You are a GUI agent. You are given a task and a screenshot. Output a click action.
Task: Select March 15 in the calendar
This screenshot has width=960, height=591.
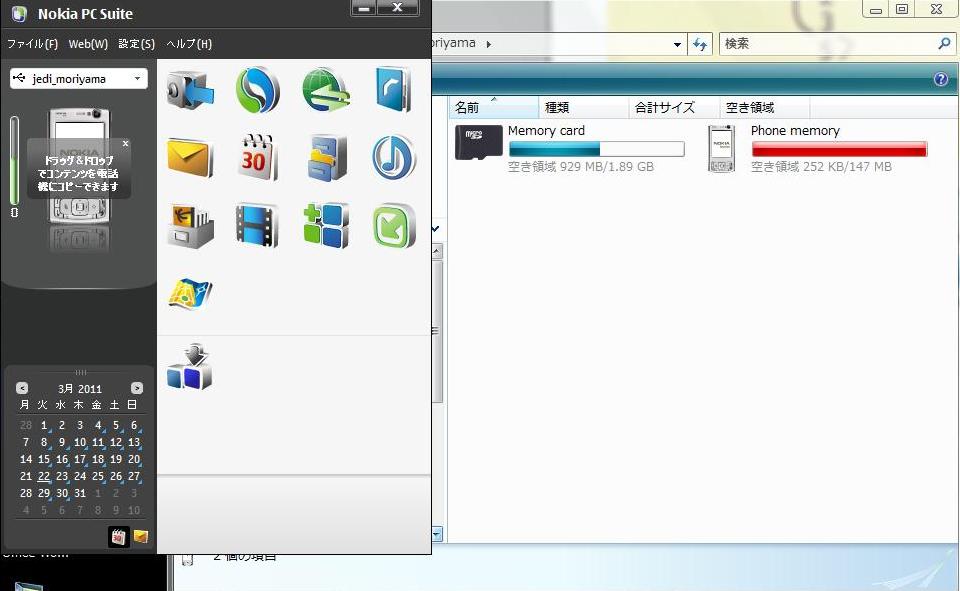[x=44, y=459]
